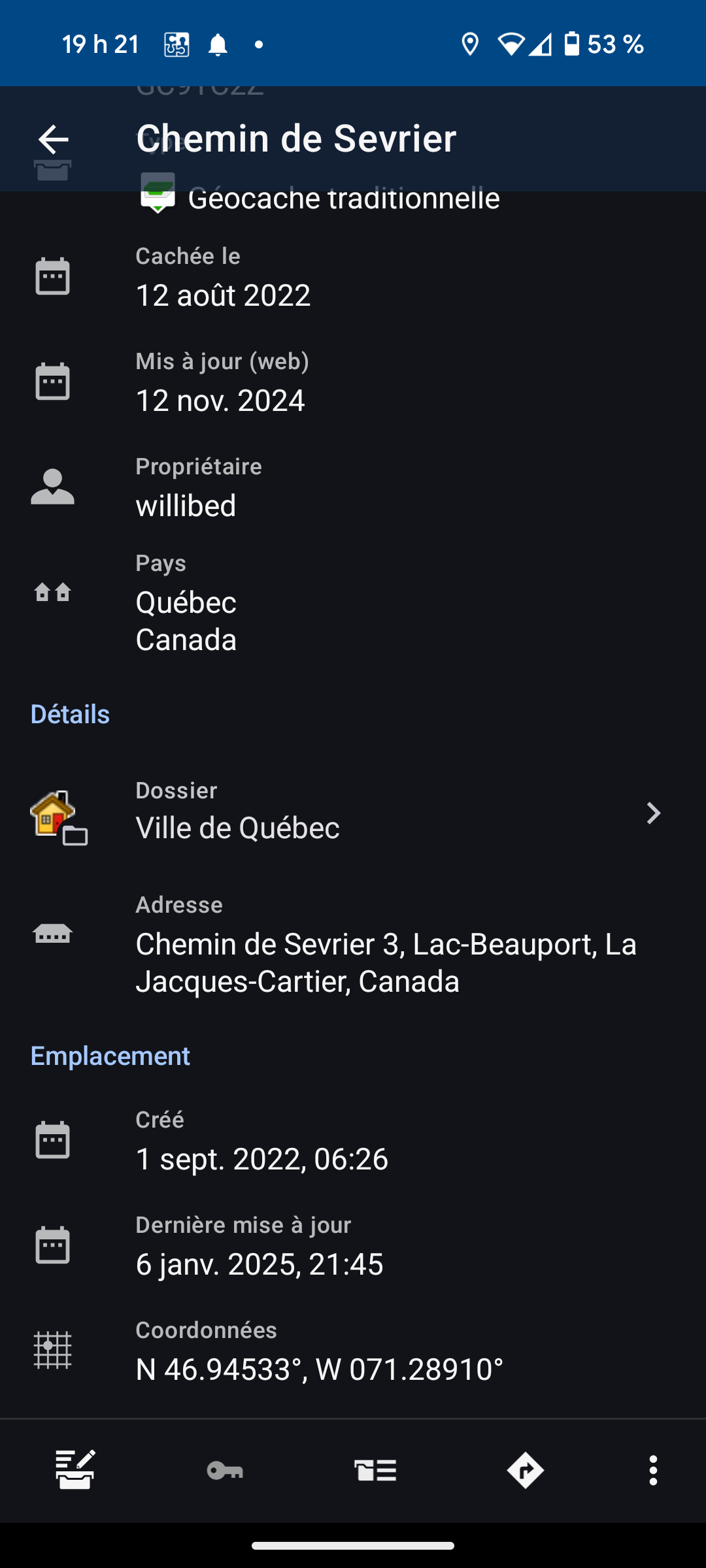Start navigation with the directions arrow icon
Screen dimensions: 706x1568
tap(526, 1470)
